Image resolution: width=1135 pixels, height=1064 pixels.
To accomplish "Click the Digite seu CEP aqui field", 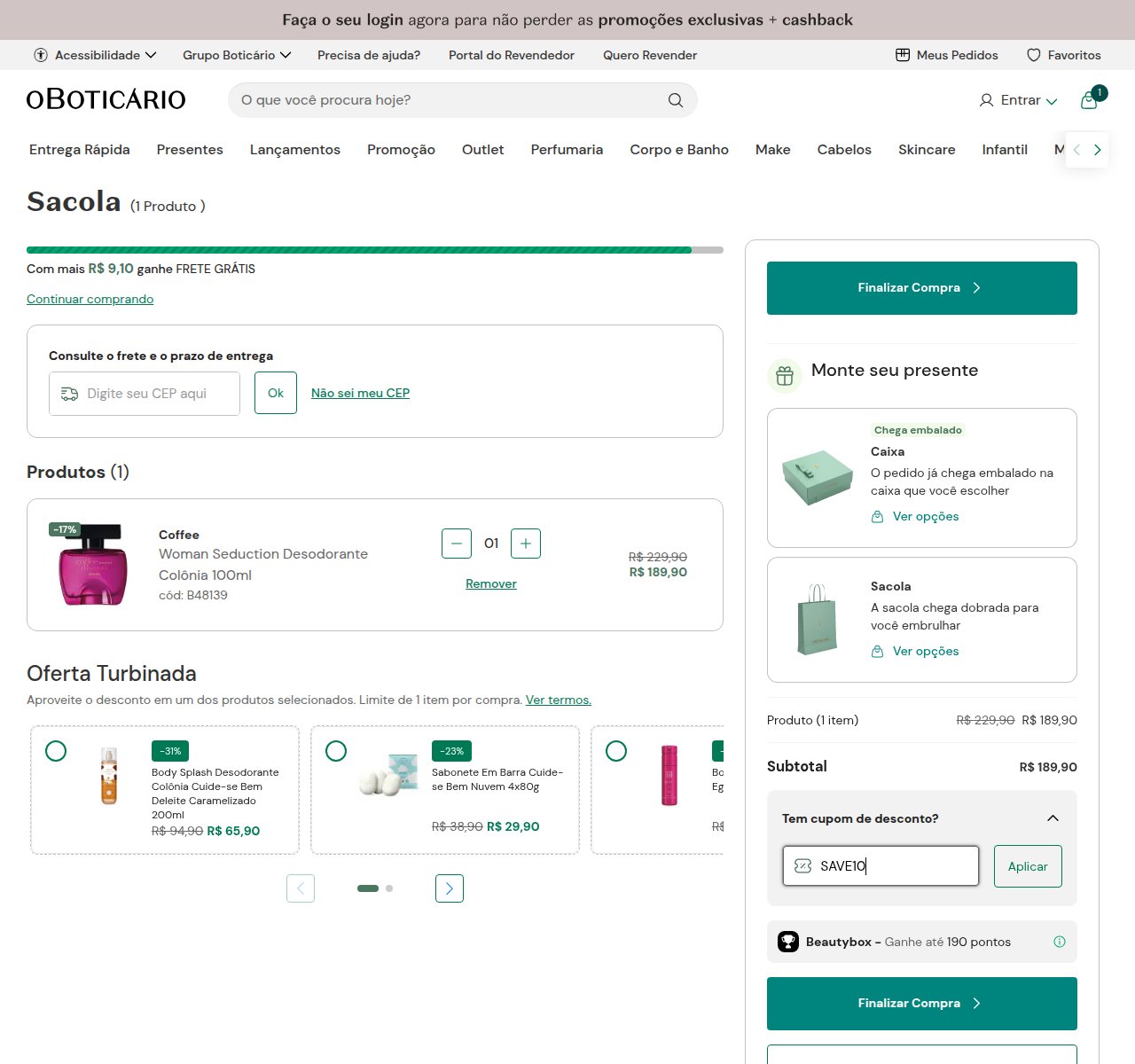I will pos(145,394).
